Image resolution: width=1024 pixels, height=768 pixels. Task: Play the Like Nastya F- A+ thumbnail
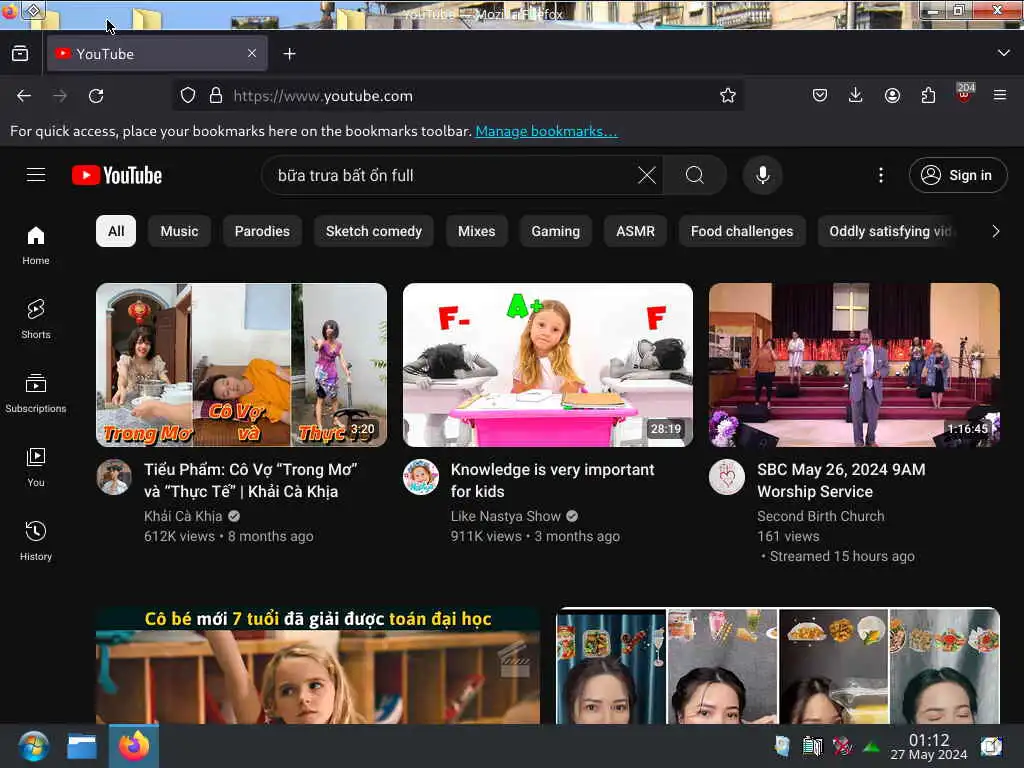click(x=548, y=364)
